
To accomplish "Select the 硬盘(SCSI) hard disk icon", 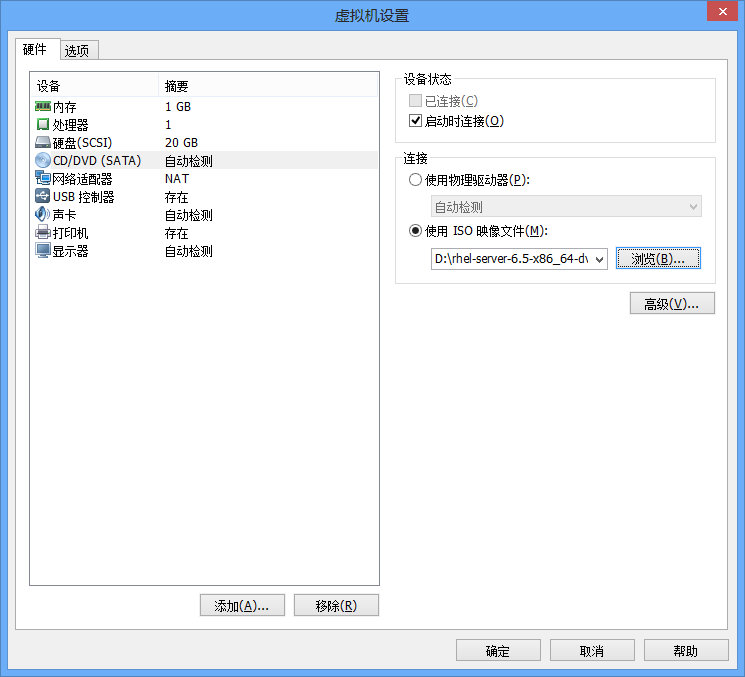I will [x=43, y=142].
